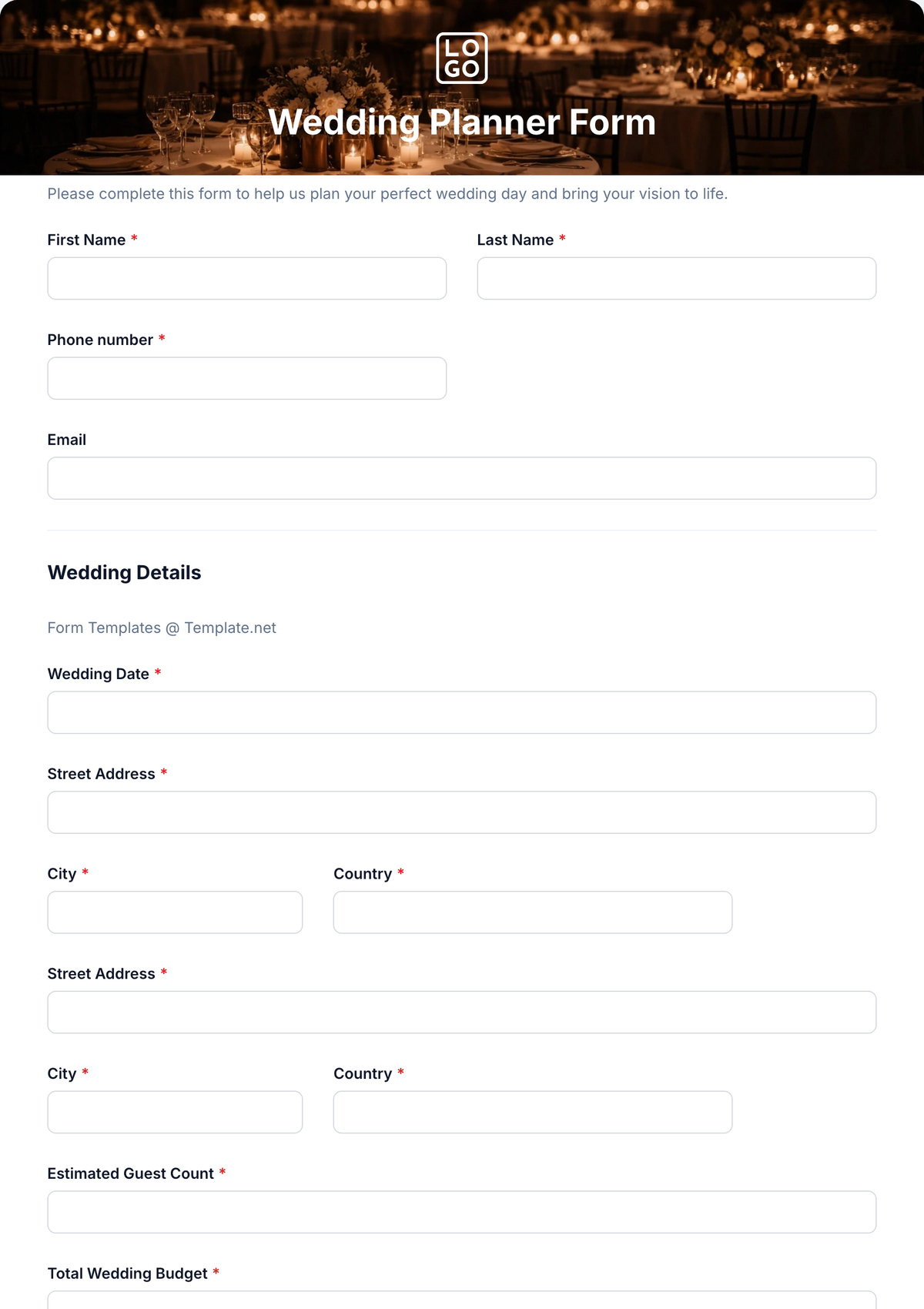Focus the Last Name text box

pyautogui.click(x=677, y=278)
